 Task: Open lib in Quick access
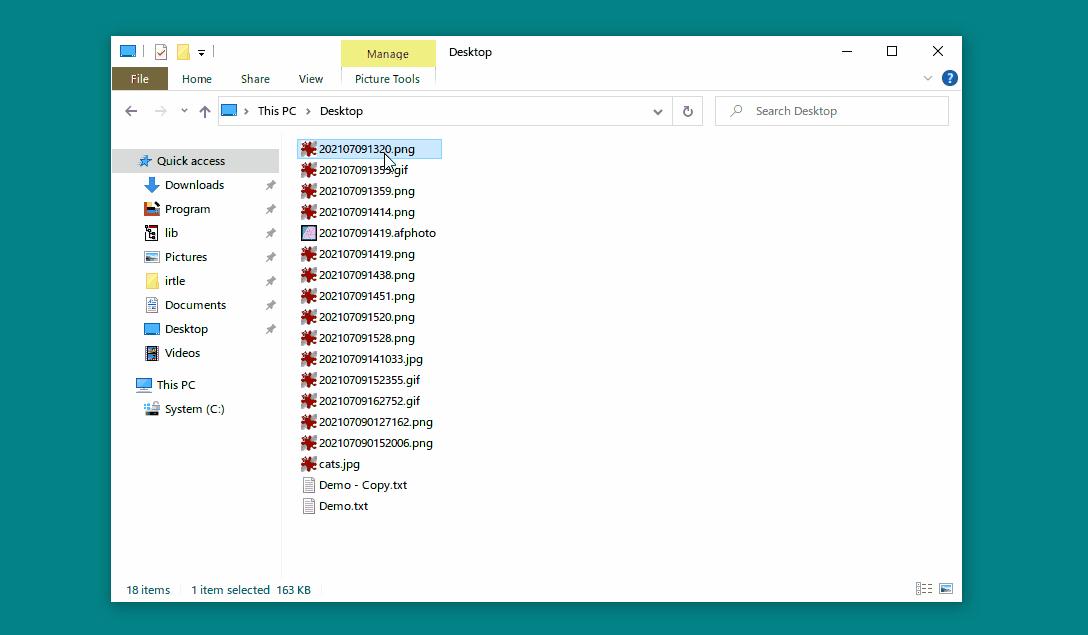[x=171, y=233]
